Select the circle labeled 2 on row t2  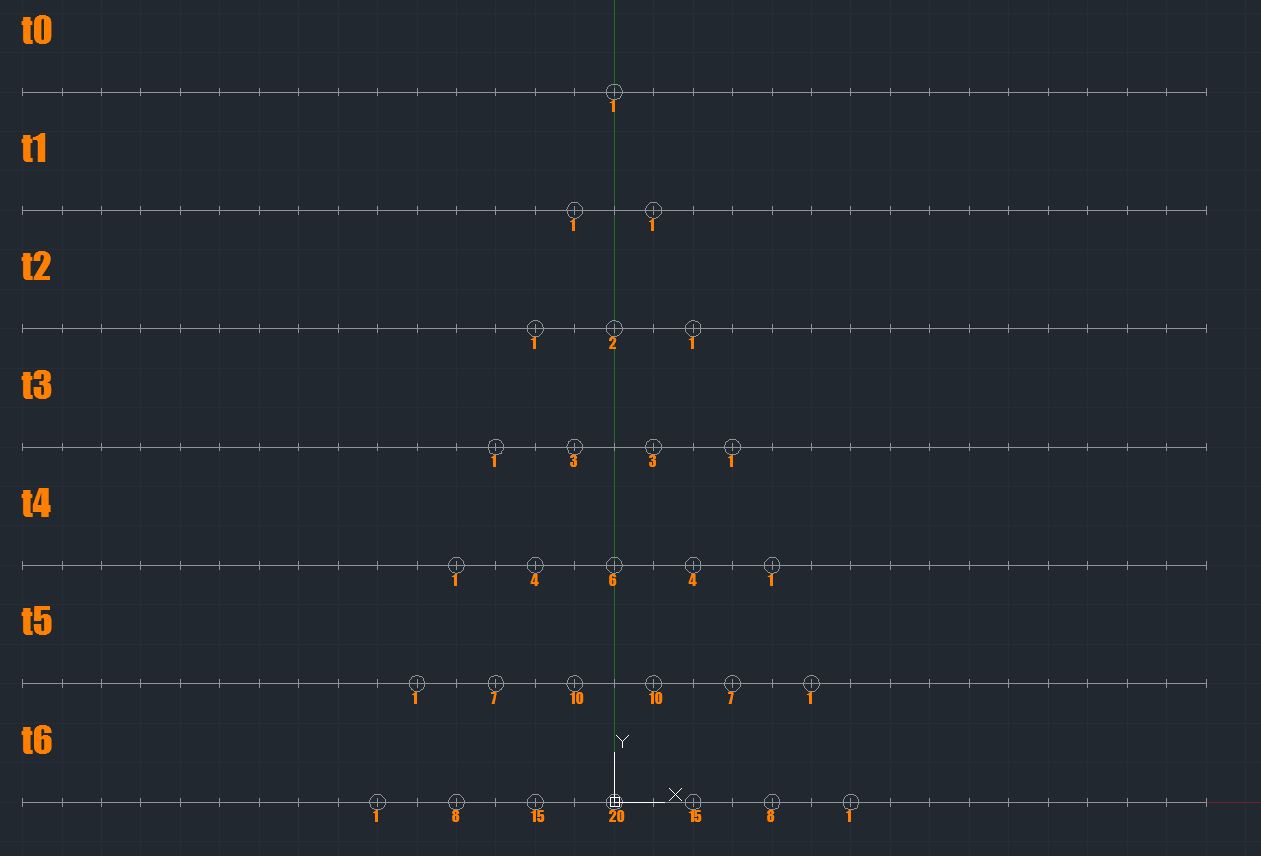coord(614,328)
